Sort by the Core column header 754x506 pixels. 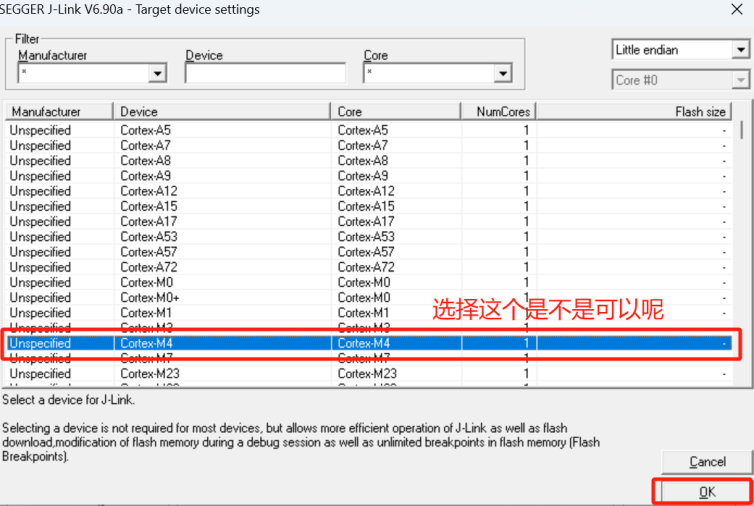click(x=396, y=112)
